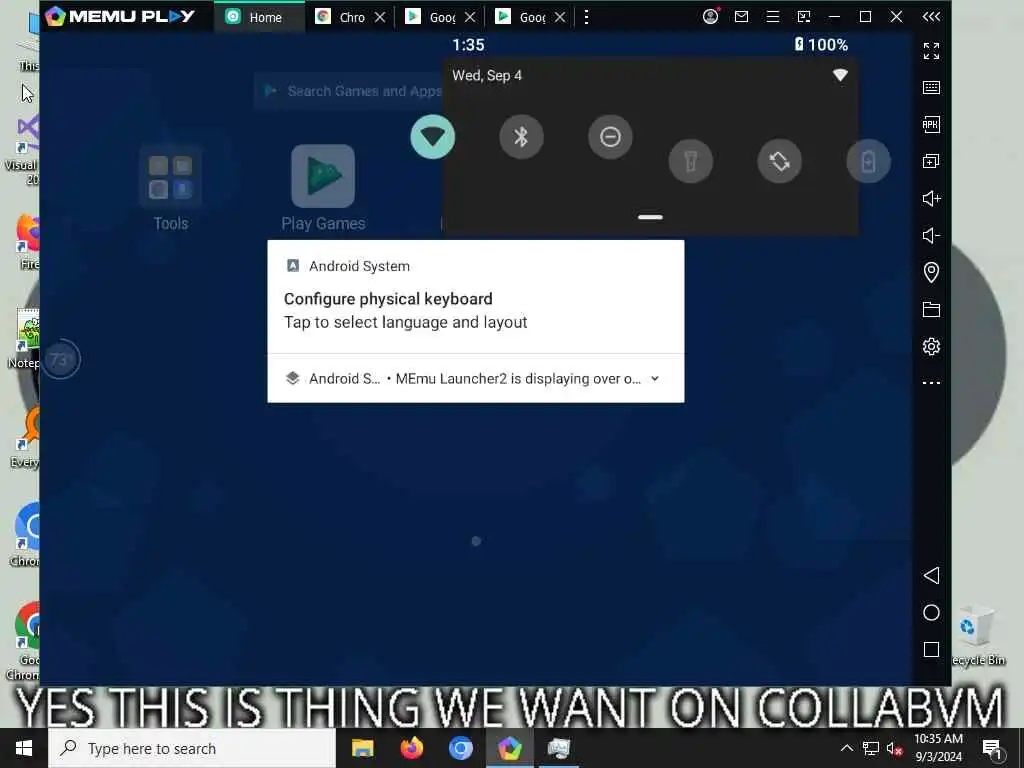Open the Recycle Bin desktop icon
Image resolution: width=1024 pixels, height=768 pixels.
(977, 635)
